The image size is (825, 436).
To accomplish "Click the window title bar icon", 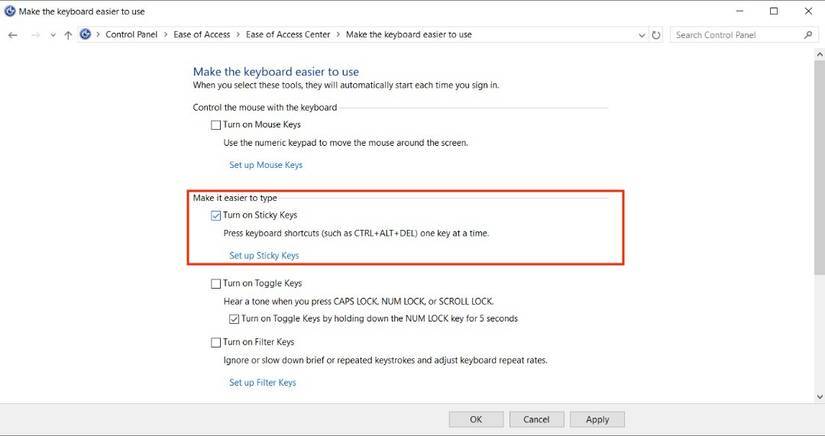I will point(9,11).
